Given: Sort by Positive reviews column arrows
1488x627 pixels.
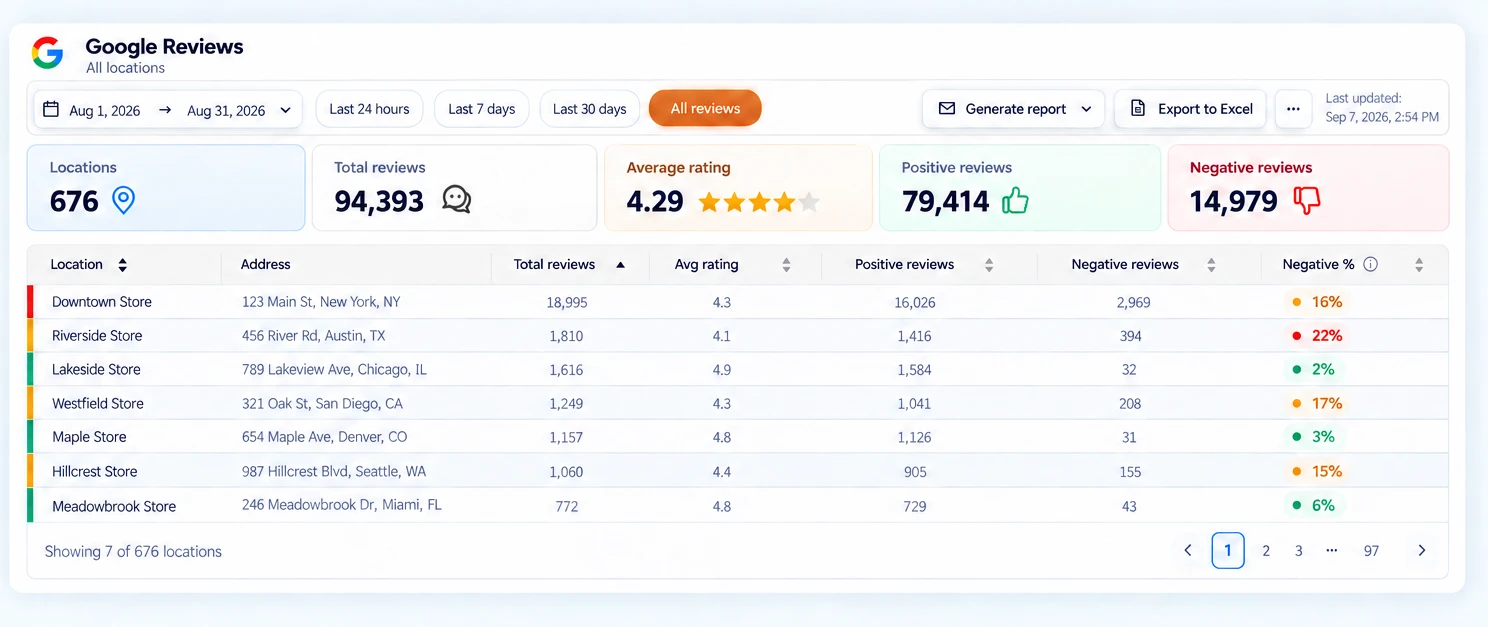Looking at the screenshot, I should coord(989,265).
